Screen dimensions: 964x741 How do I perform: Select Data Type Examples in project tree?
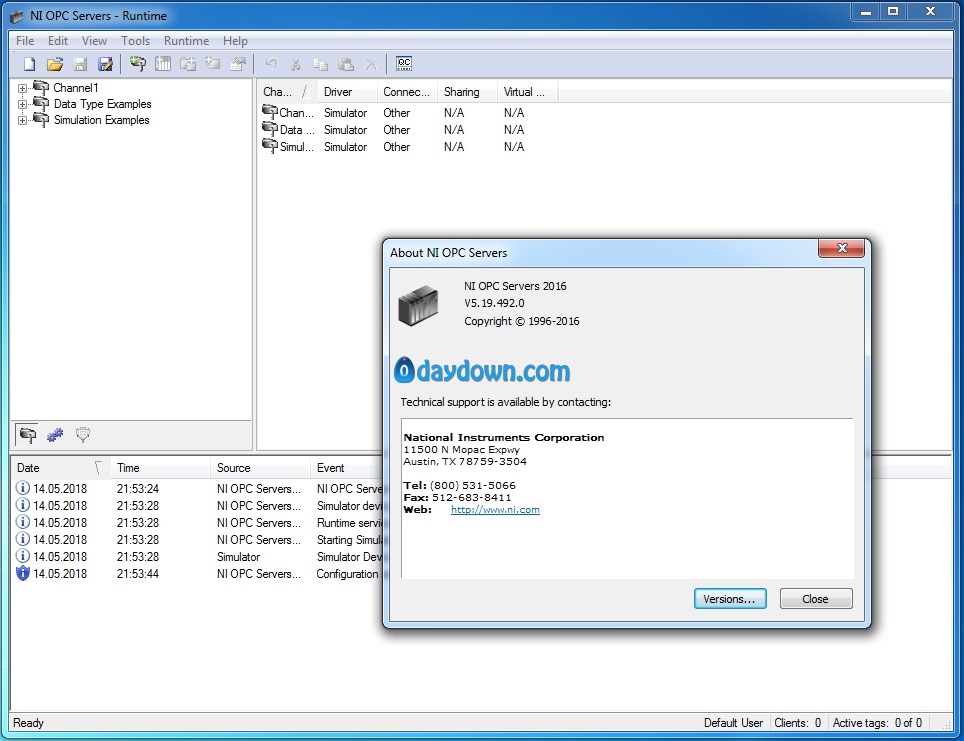(x=102, y=104)
